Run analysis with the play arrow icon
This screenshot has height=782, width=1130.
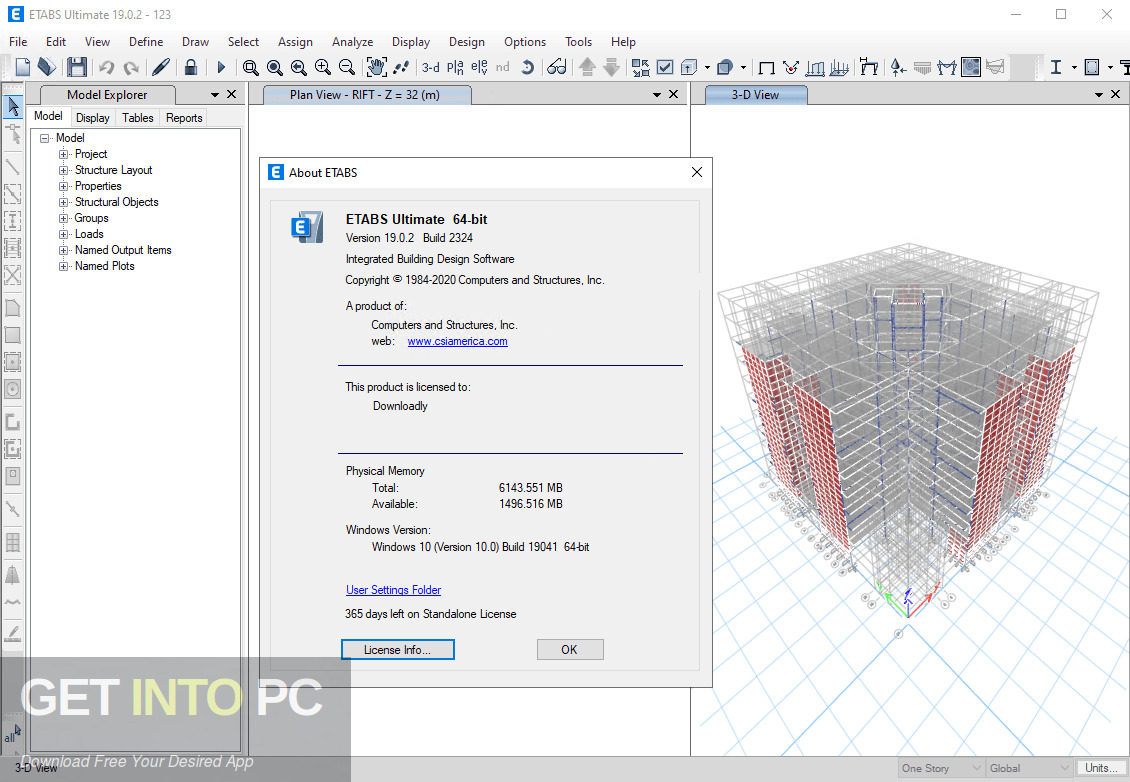tap(221, 67)
